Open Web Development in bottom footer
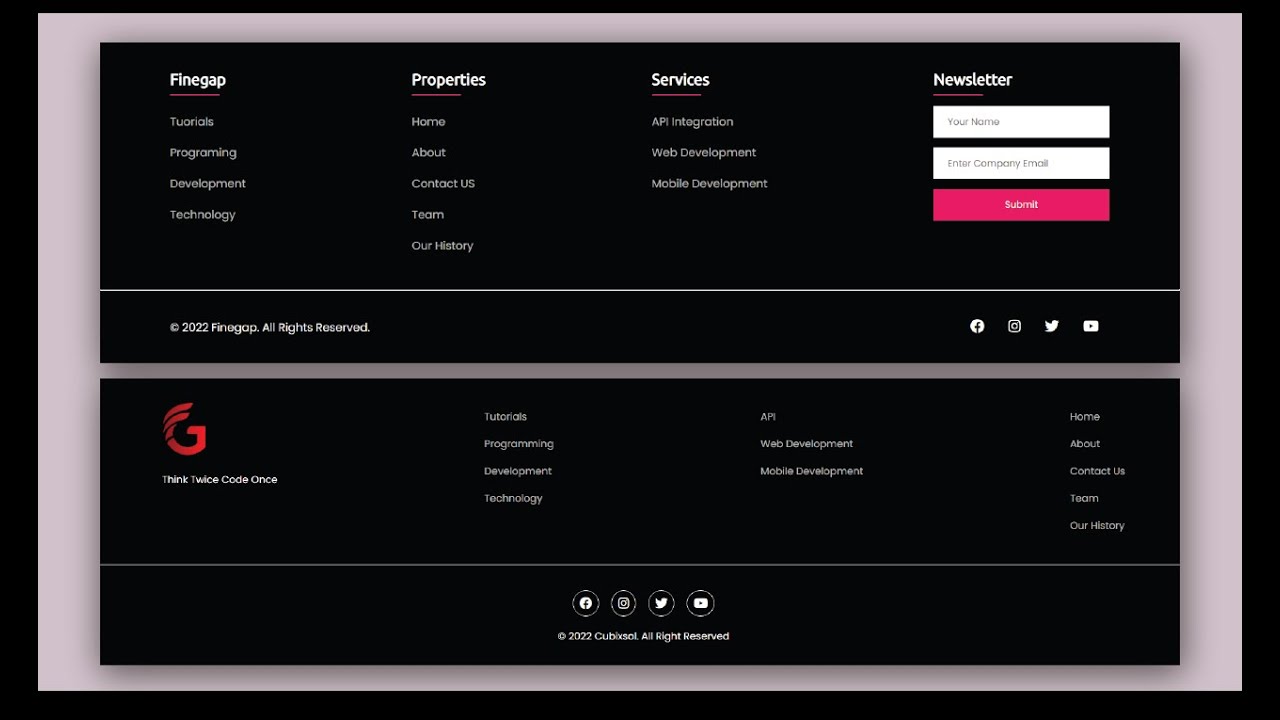 tap(807, 444)
